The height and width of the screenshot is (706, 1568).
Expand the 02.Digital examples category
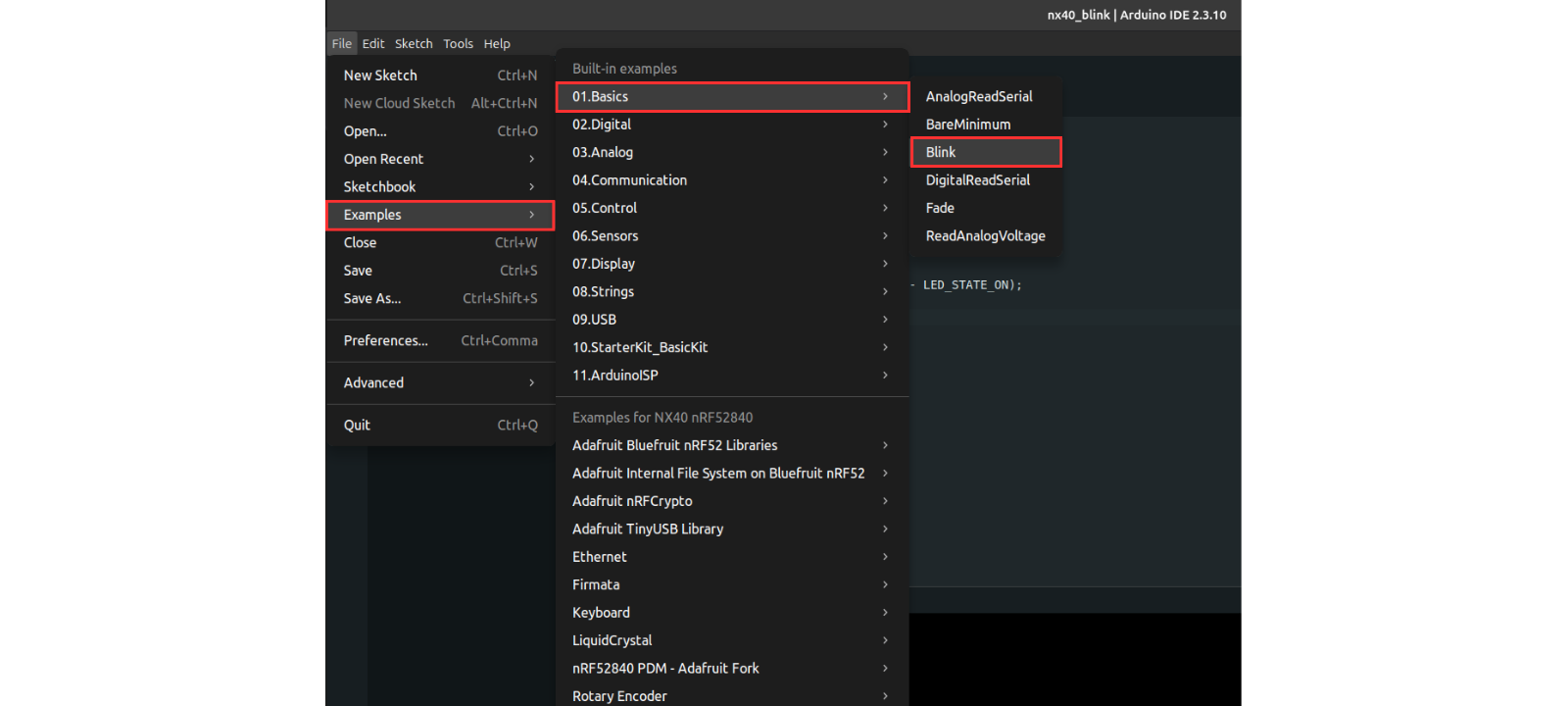click(732, 125)
